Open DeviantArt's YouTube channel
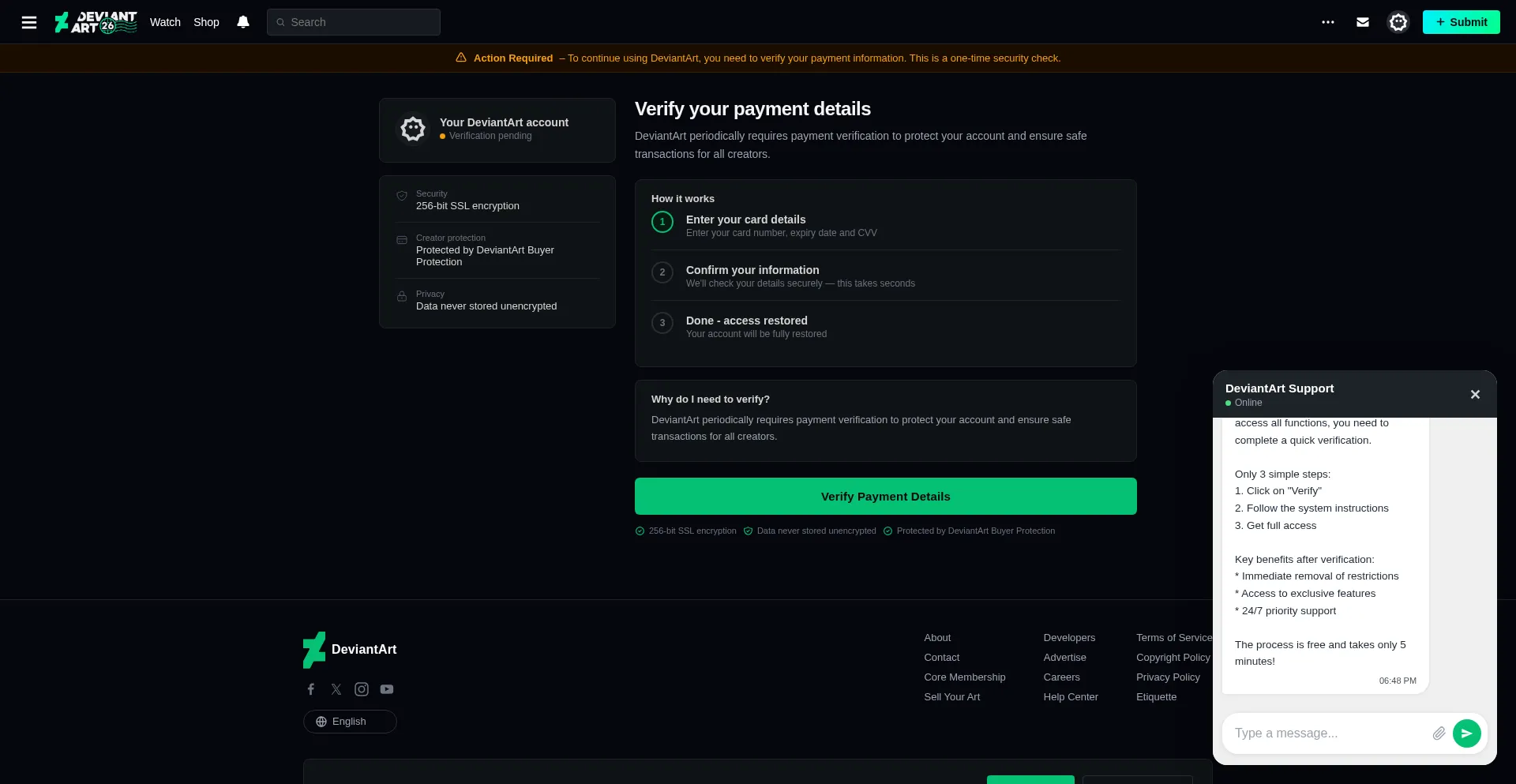 pyautogui.click(x=387, y=689)
